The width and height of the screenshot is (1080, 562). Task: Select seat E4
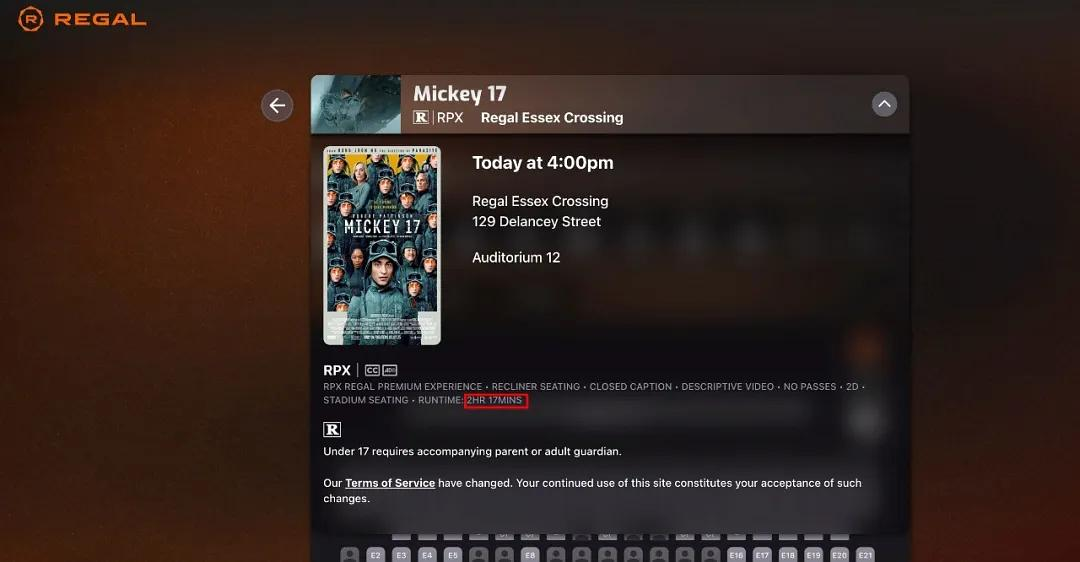[427, 555]
